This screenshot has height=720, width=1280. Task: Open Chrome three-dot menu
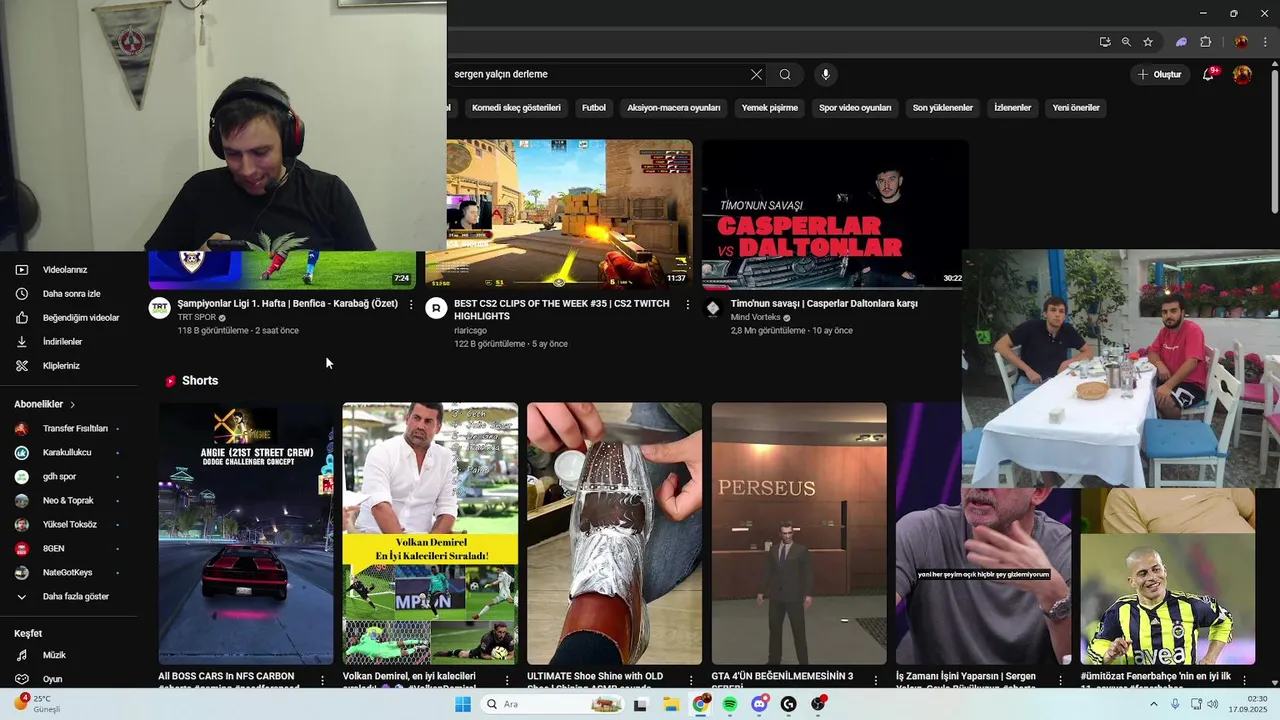(x=1264, y=42)
